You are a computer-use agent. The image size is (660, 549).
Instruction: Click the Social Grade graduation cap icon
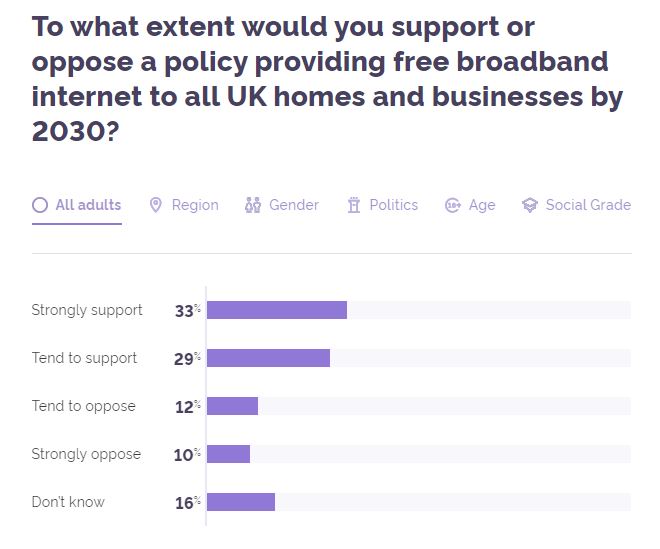pyautogui.click(x=530, y=205)
